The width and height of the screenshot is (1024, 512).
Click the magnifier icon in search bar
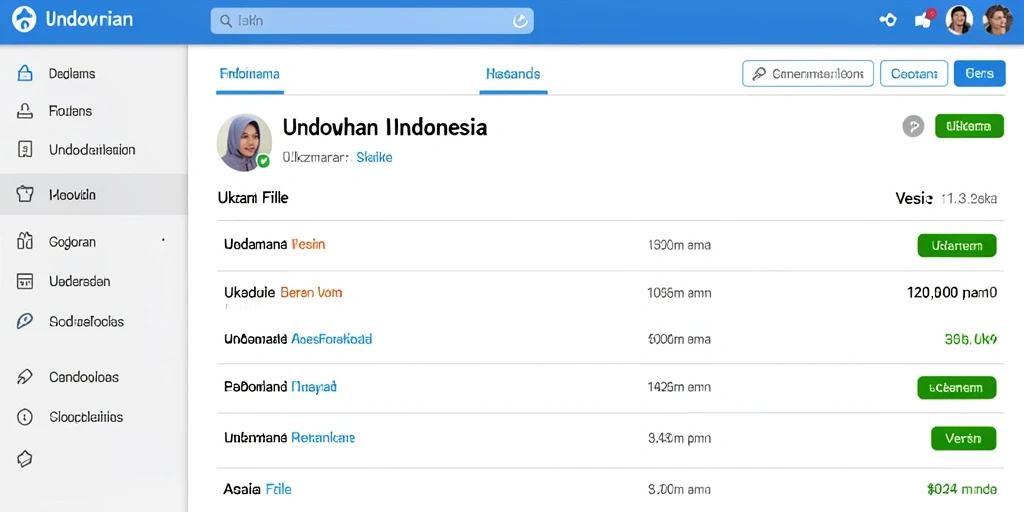coord(226,21)
